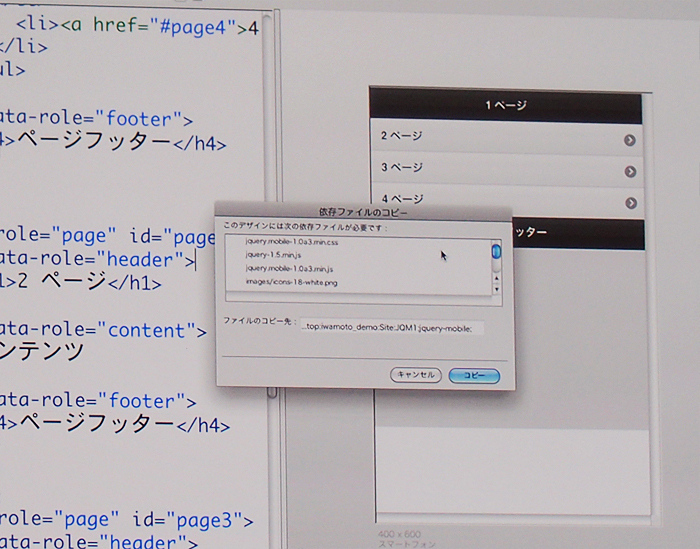700x549 pixels.
Task: Click the arrow icon on 4 ページ row
Action: [630, 203]
